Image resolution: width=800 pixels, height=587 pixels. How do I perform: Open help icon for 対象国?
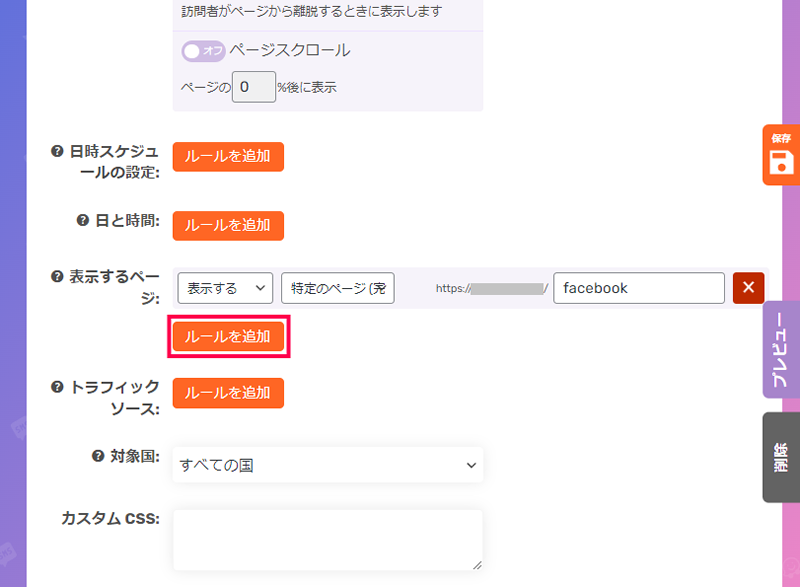point(98,456)
